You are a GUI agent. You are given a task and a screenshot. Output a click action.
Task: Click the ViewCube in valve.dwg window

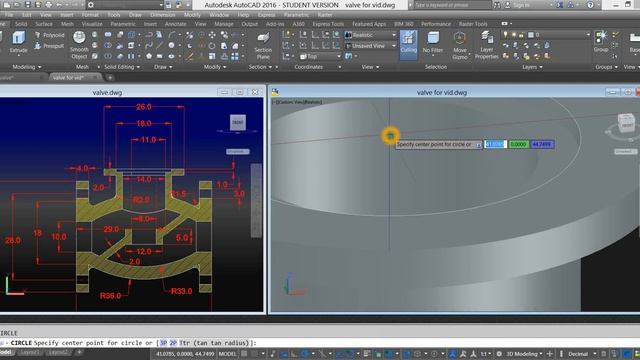238,122
